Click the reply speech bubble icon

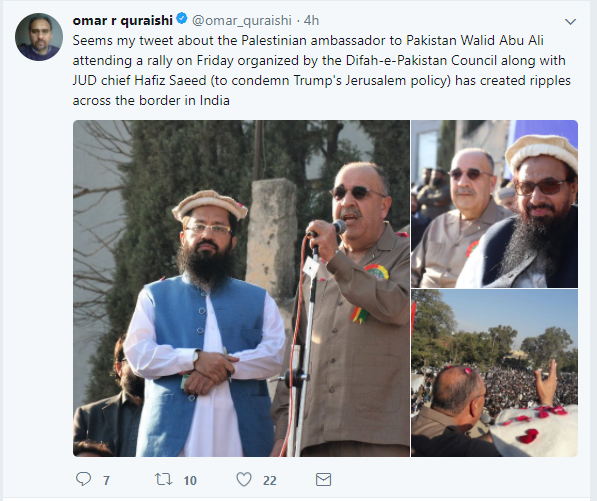83,479
